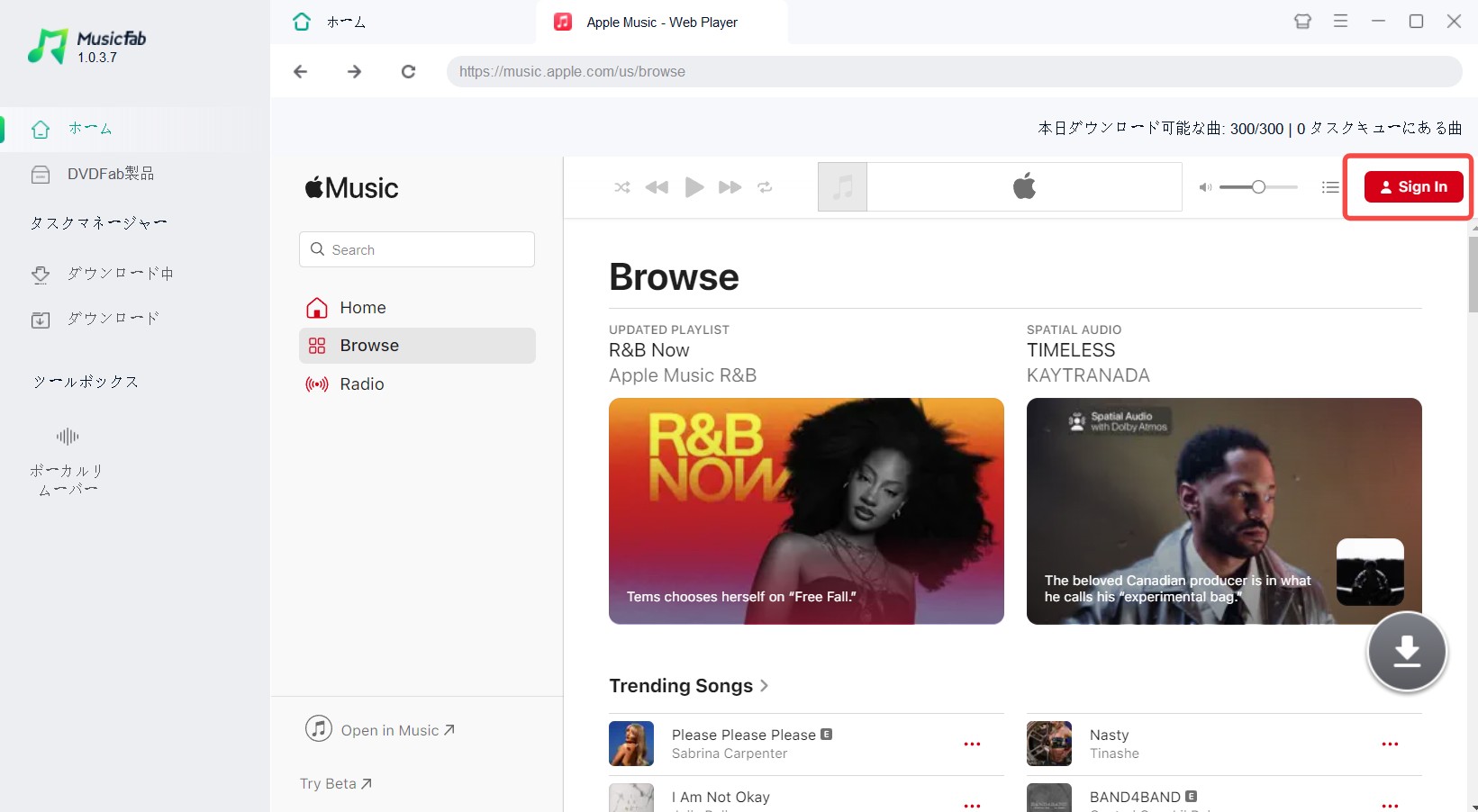
Task: Click the Apple Music Search field
Action: 417,249
